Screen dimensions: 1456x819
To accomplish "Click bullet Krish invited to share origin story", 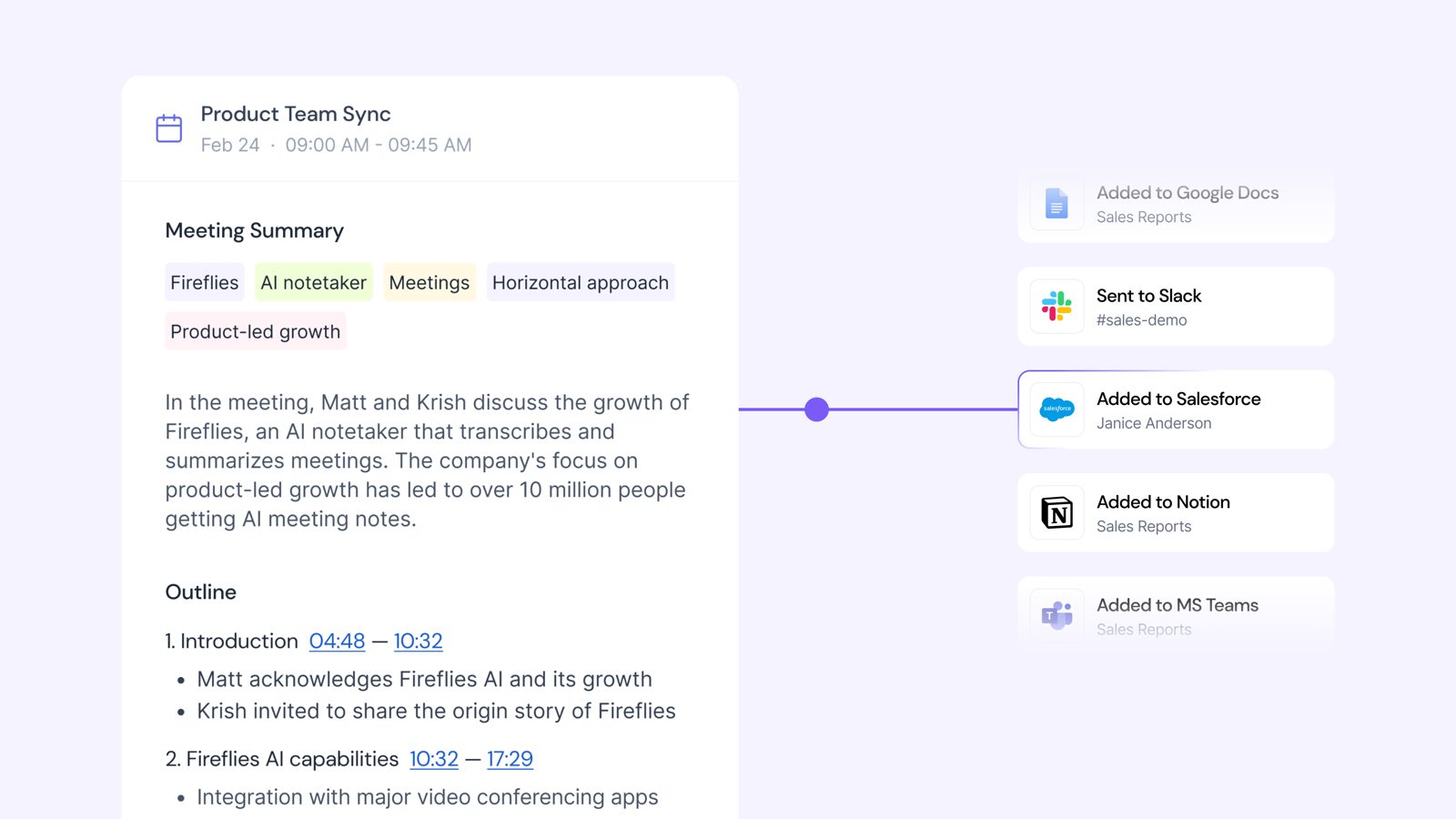I will point(436,711).
